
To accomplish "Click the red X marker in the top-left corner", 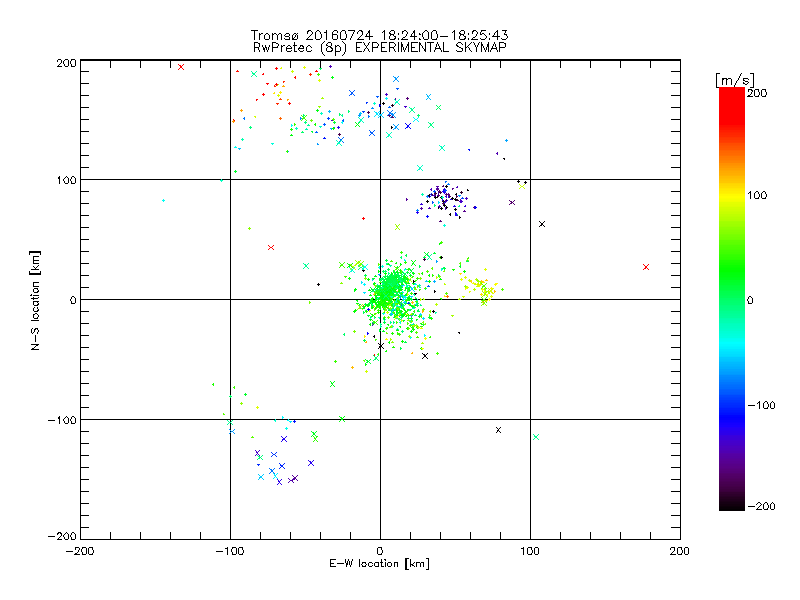I will click(181, 67).
